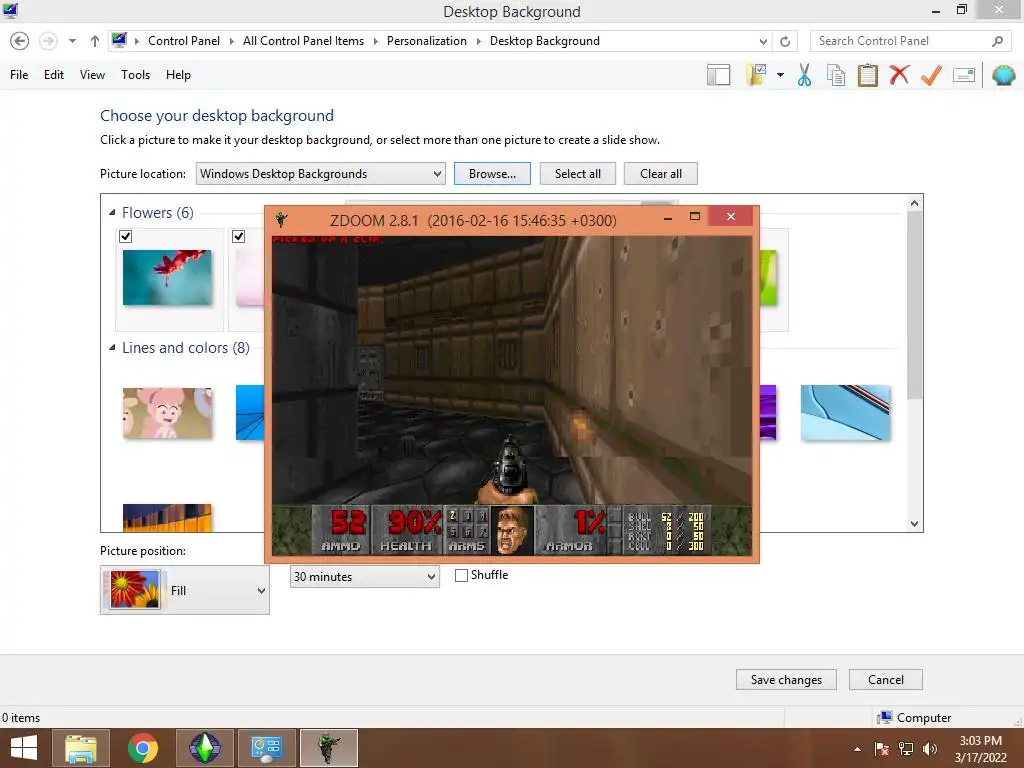Open the Picture position Fill dropdown

tap(185, 590)
